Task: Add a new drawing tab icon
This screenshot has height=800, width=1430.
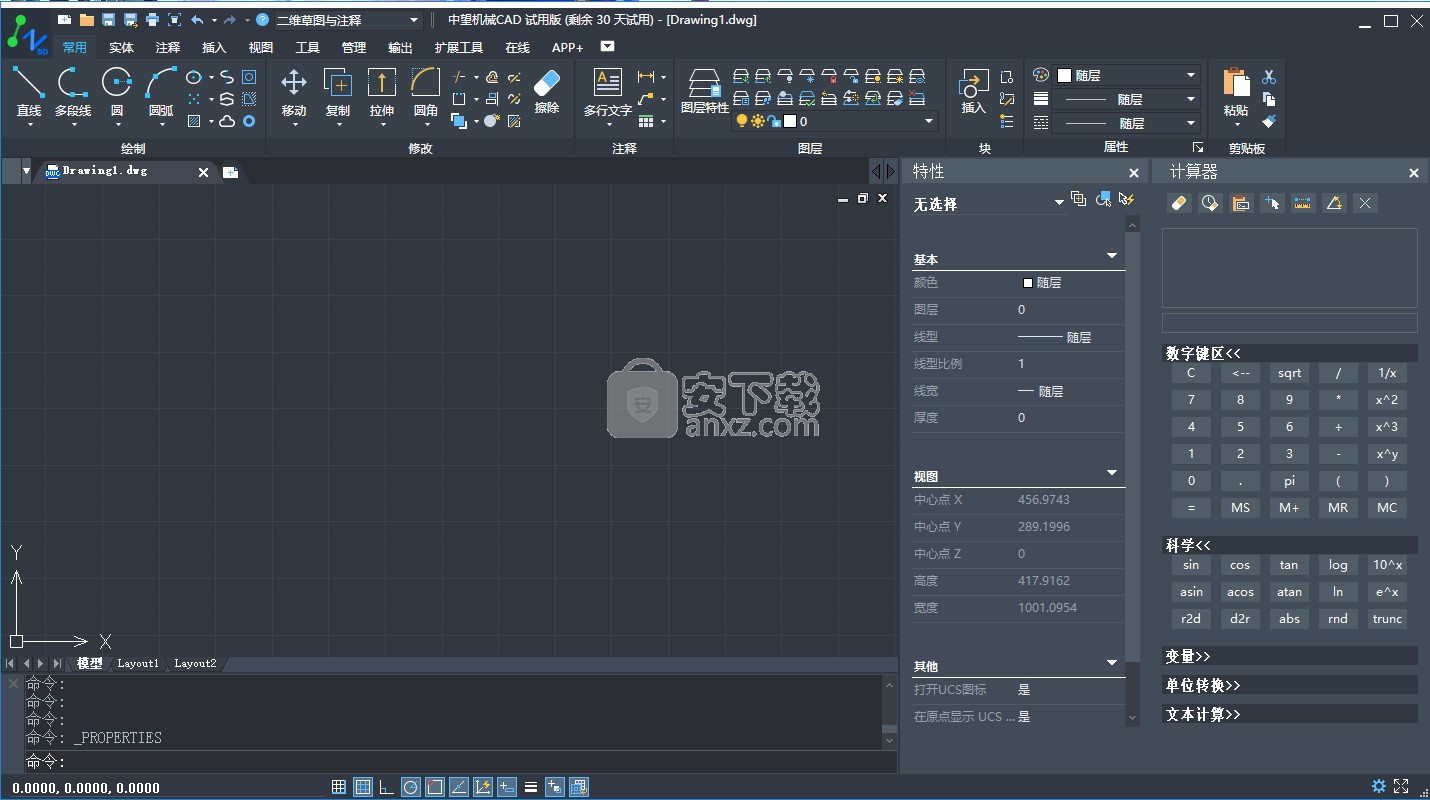Action: tap(230, 172)
